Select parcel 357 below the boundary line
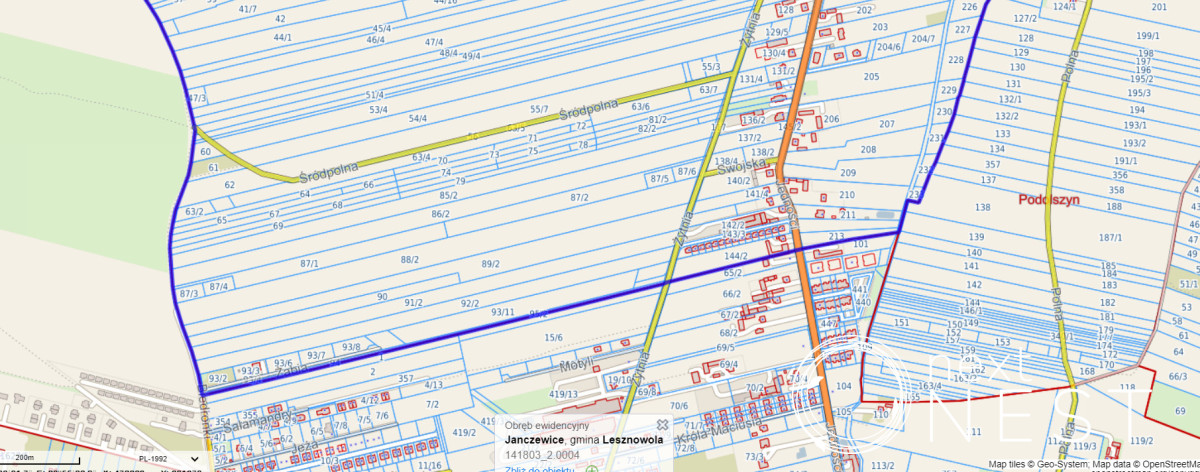 pyautogui.click(x=405, y=379)
